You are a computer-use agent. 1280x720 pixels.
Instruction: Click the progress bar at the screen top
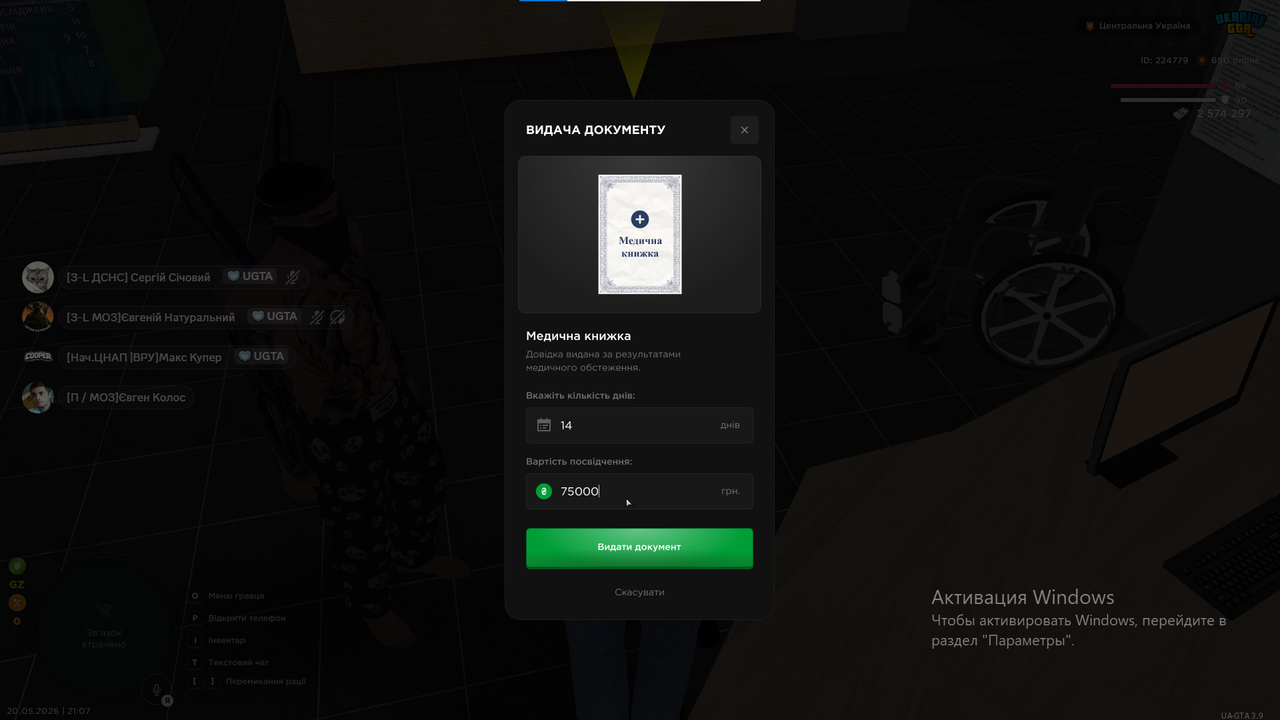coord(639,1)
